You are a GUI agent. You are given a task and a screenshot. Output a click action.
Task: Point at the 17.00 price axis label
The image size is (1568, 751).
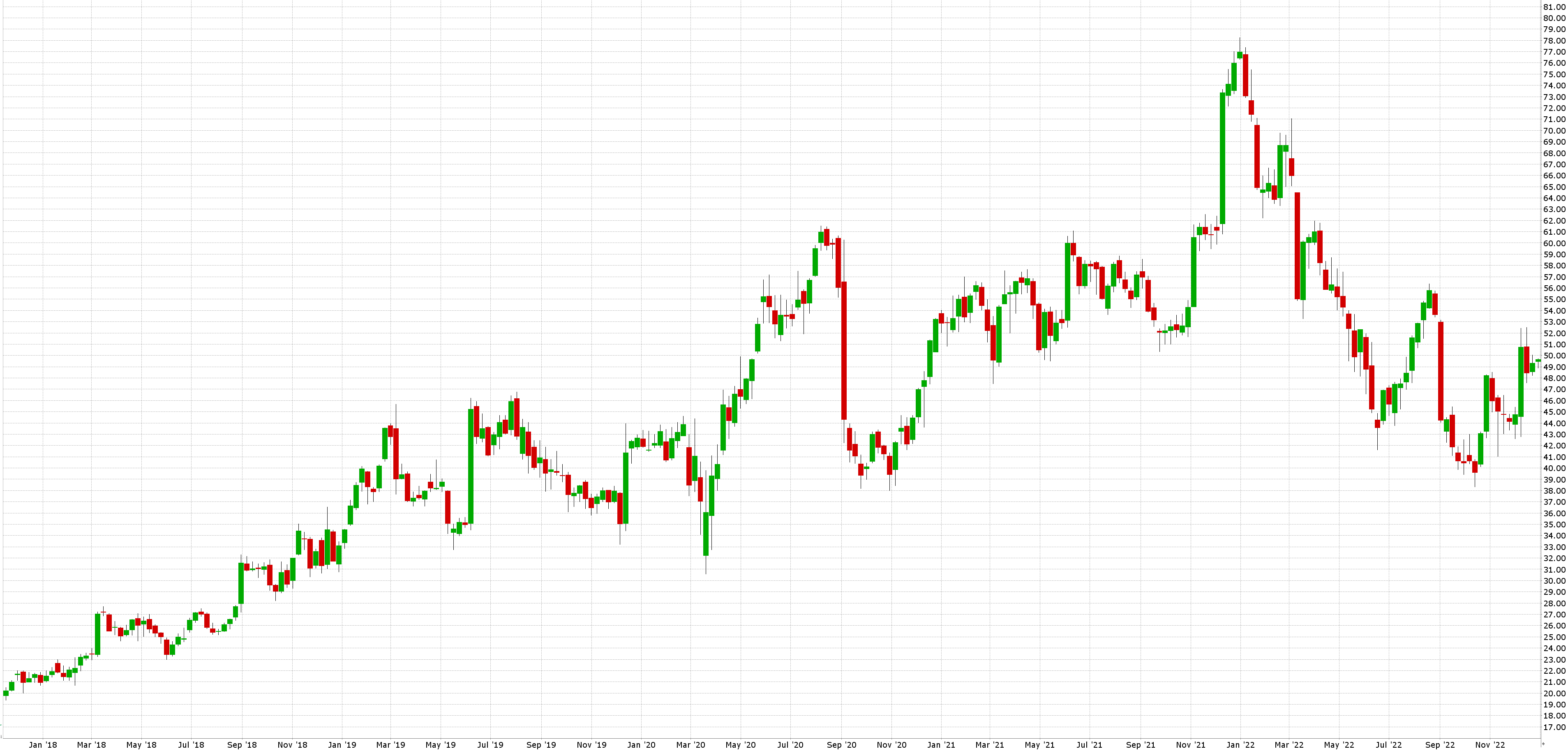tap(1554, 727)
